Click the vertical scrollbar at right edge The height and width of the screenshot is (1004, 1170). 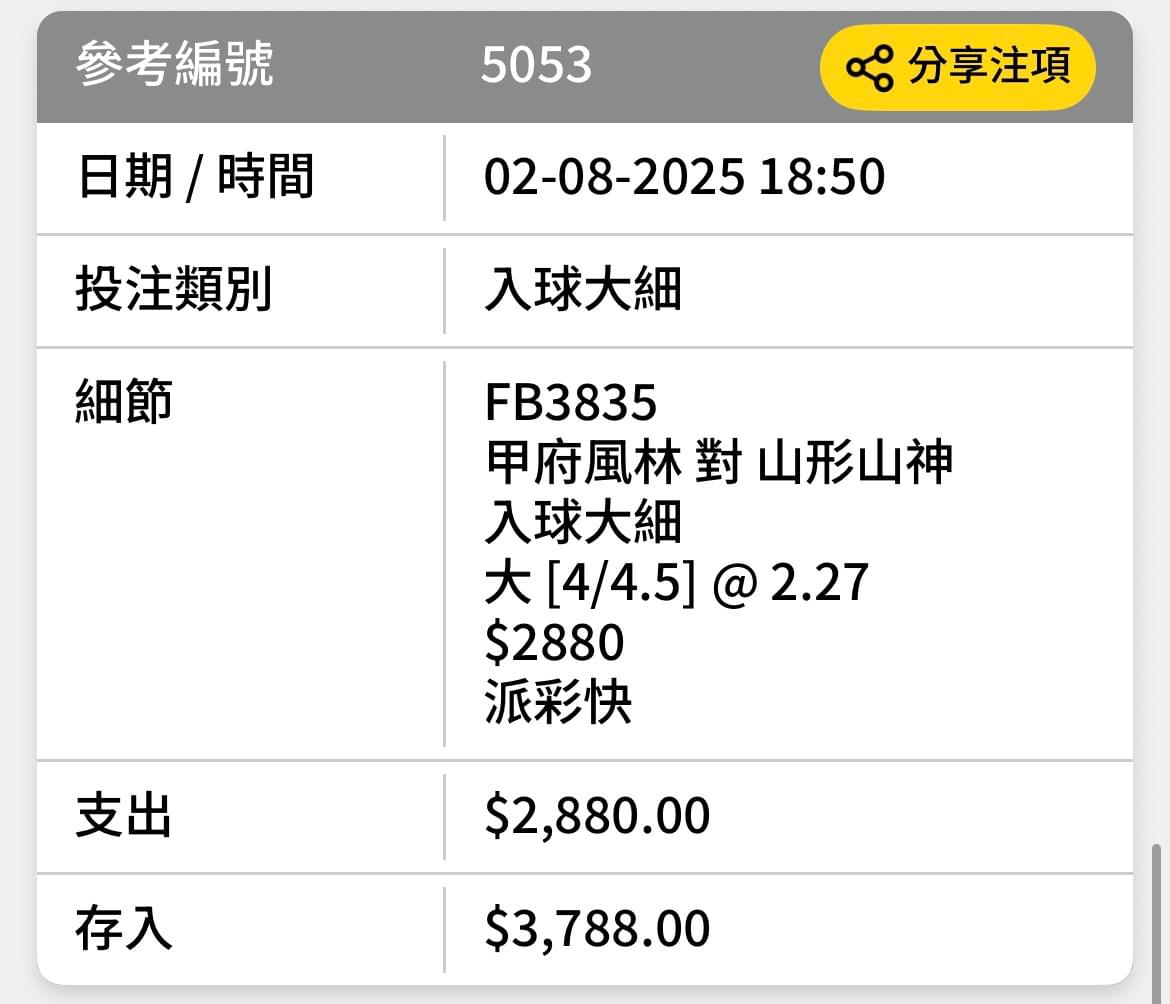pyautogui.click(x=1157, y=923)
